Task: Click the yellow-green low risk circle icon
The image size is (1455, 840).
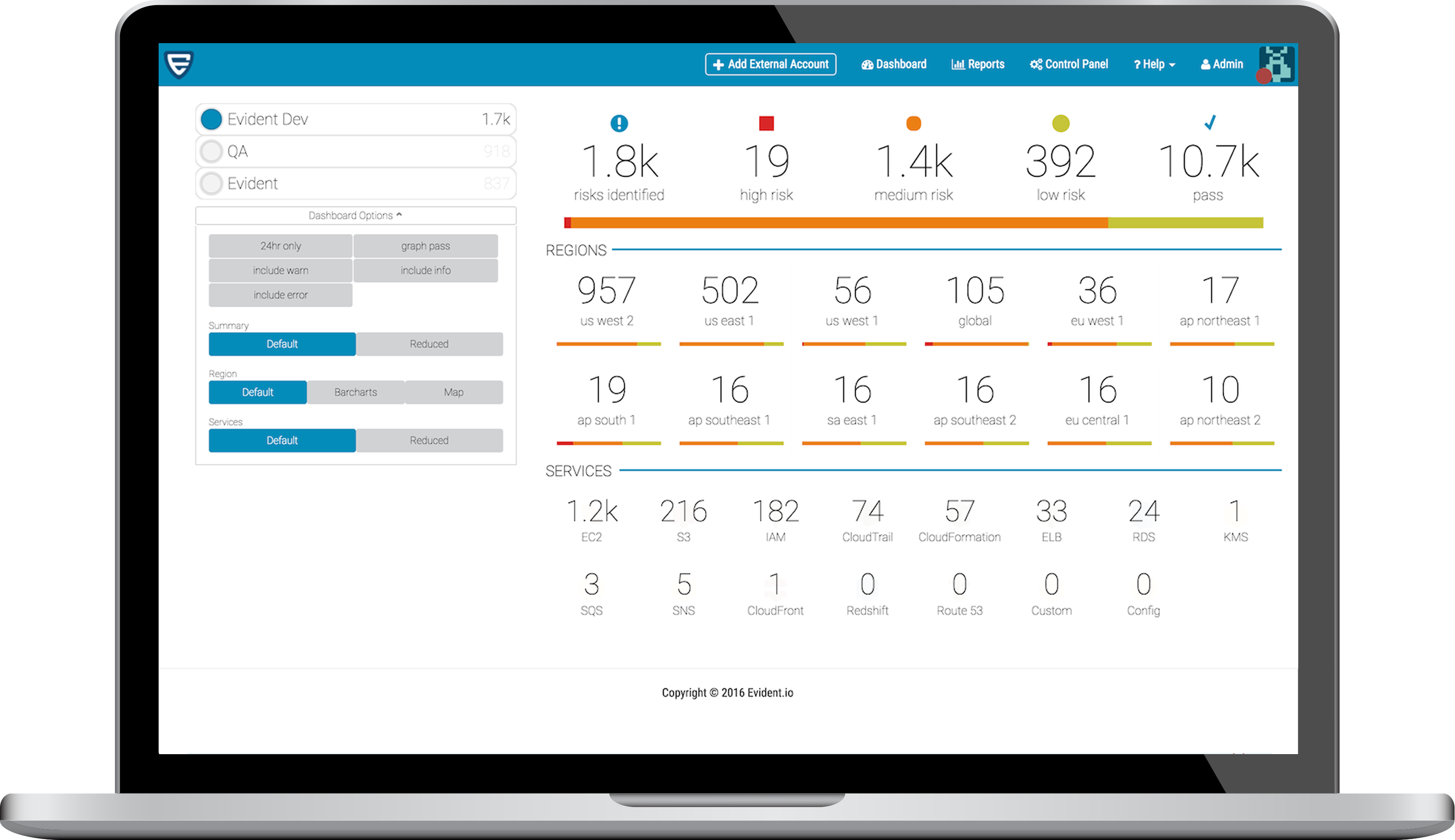Action: (1060, 123)
